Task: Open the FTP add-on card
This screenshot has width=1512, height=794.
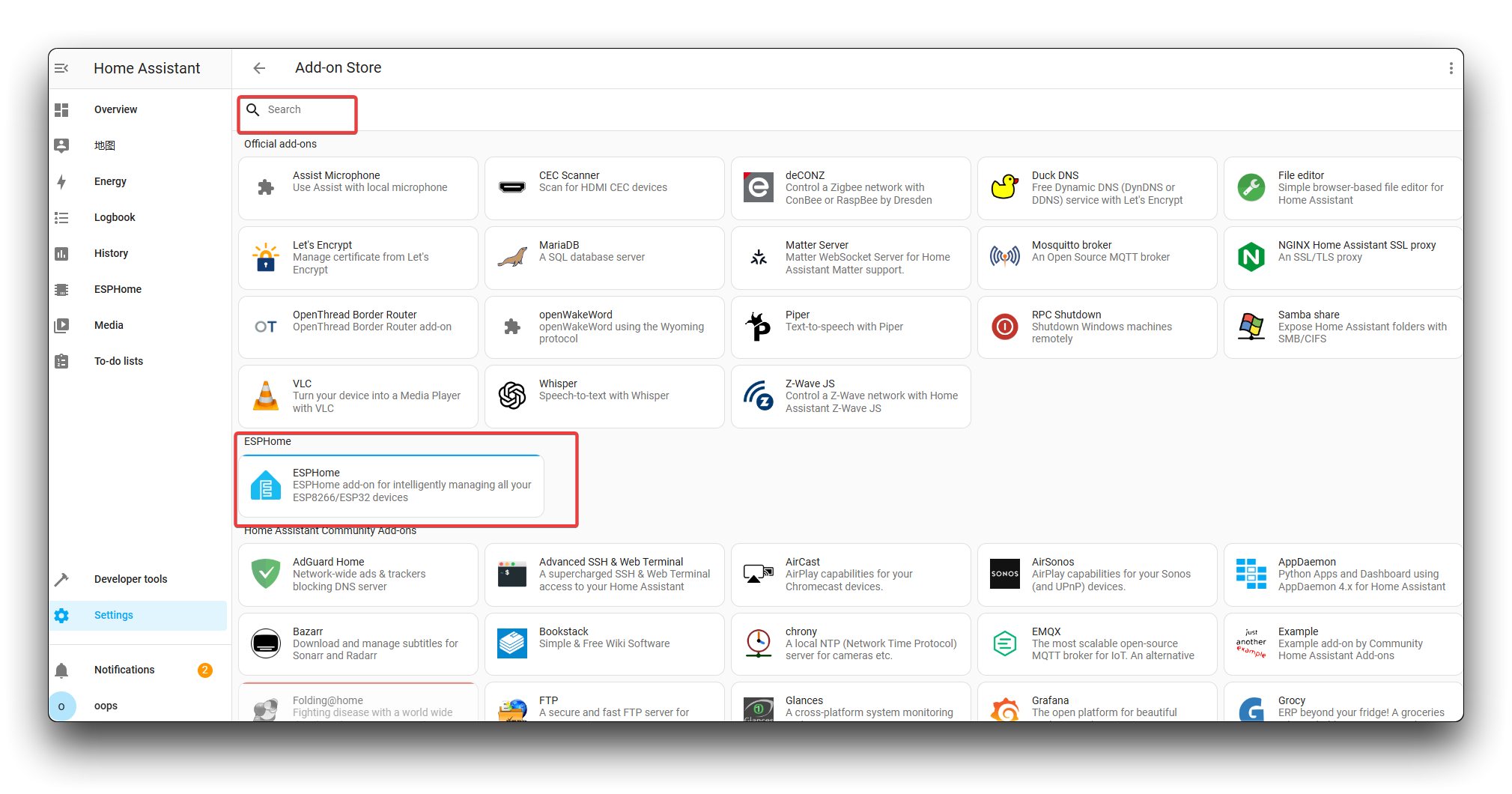Action: [x=604, y=703]
